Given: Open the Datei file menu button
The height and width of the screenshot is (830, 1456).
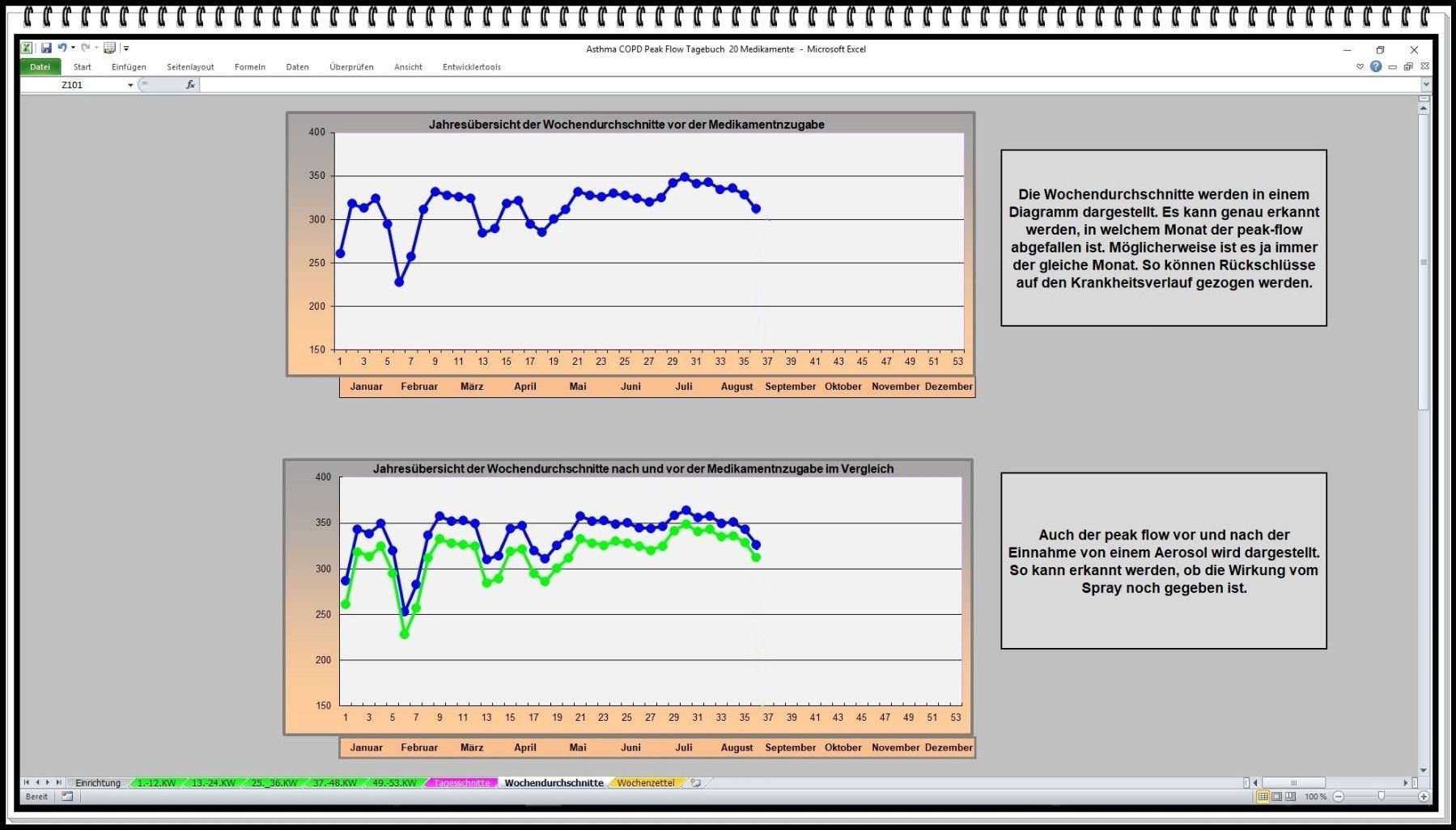Looking at the screenshot, I should (x=40, y=67).
